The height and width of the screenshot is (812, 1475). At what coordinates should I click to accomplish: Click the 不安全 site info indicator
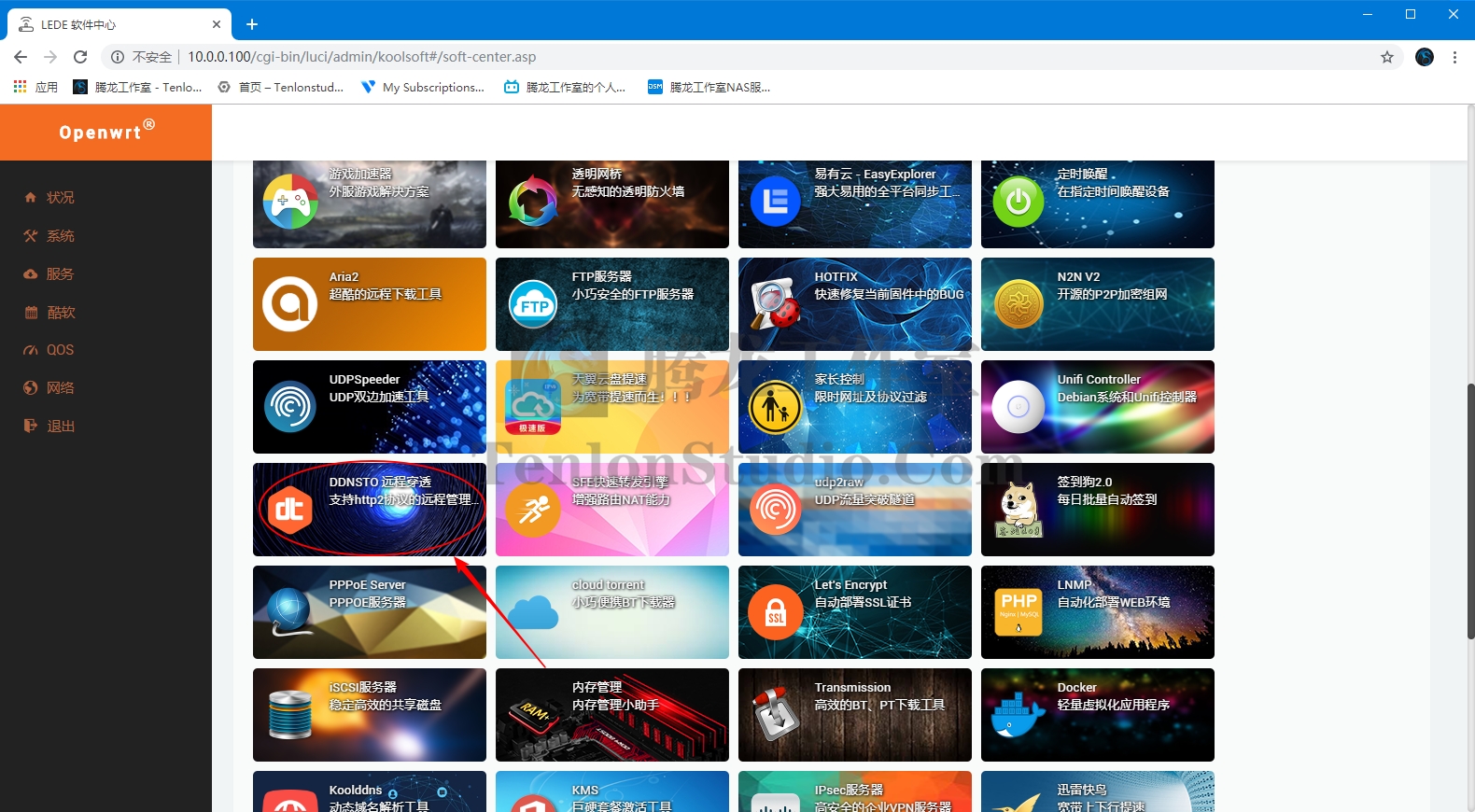142,57
